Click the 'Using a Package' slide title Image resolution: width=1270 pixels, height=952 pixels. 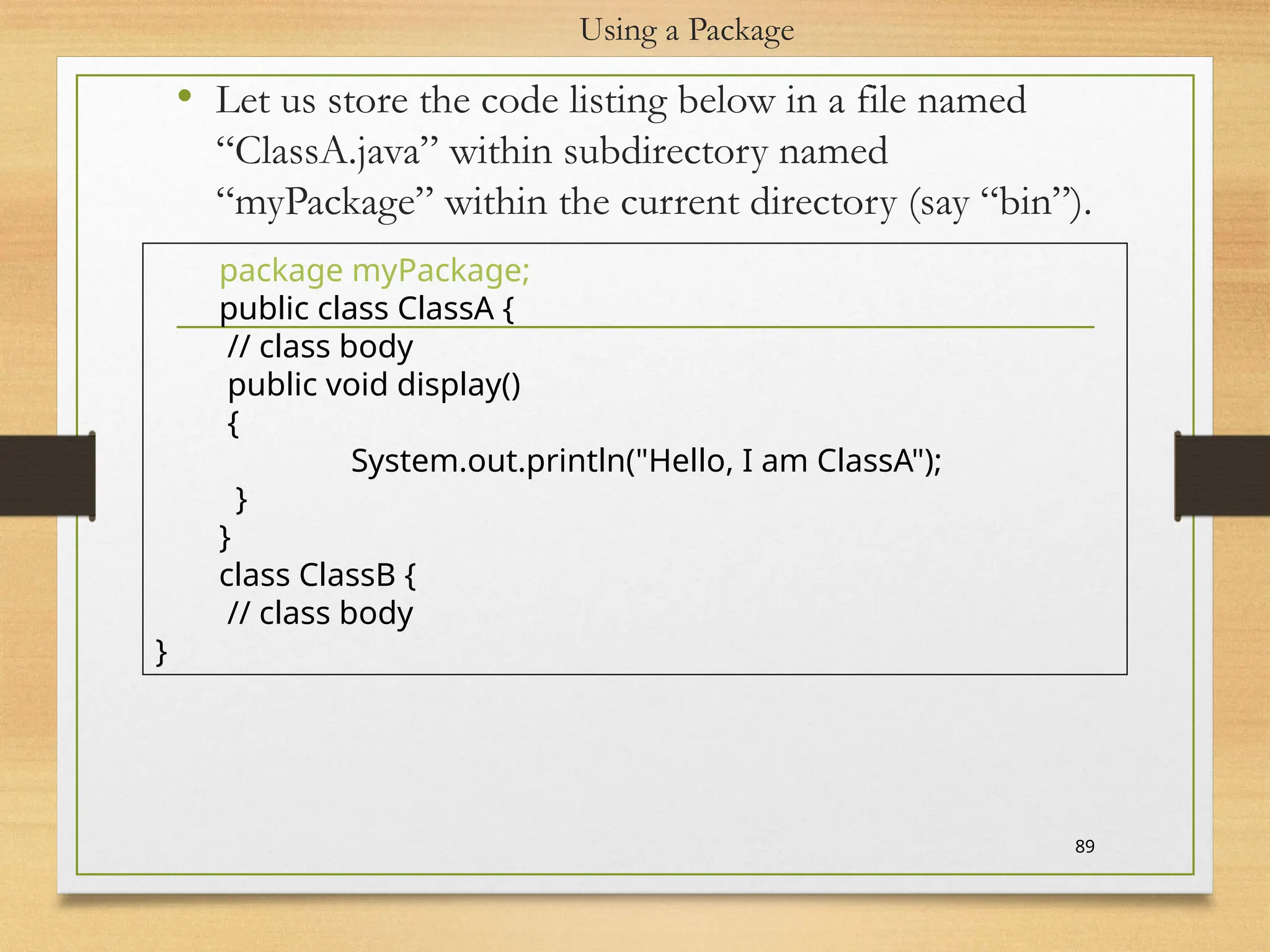(686, 30)
